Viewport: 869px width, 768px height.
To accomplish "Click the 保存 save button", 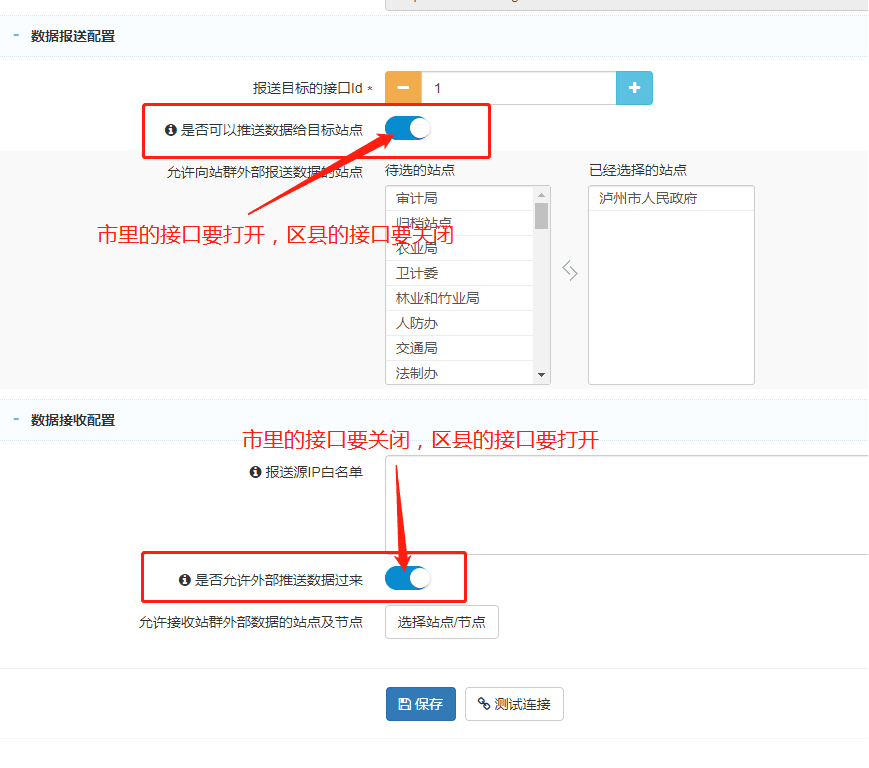I will point(421,704).
